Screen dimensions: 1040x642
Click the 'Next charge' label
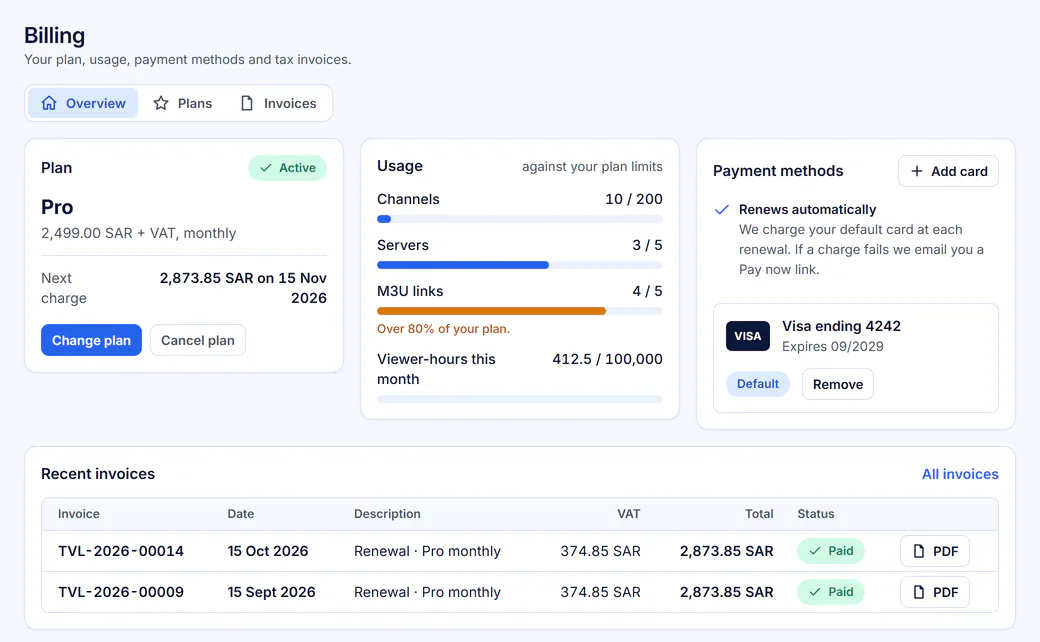click(64, 288)
